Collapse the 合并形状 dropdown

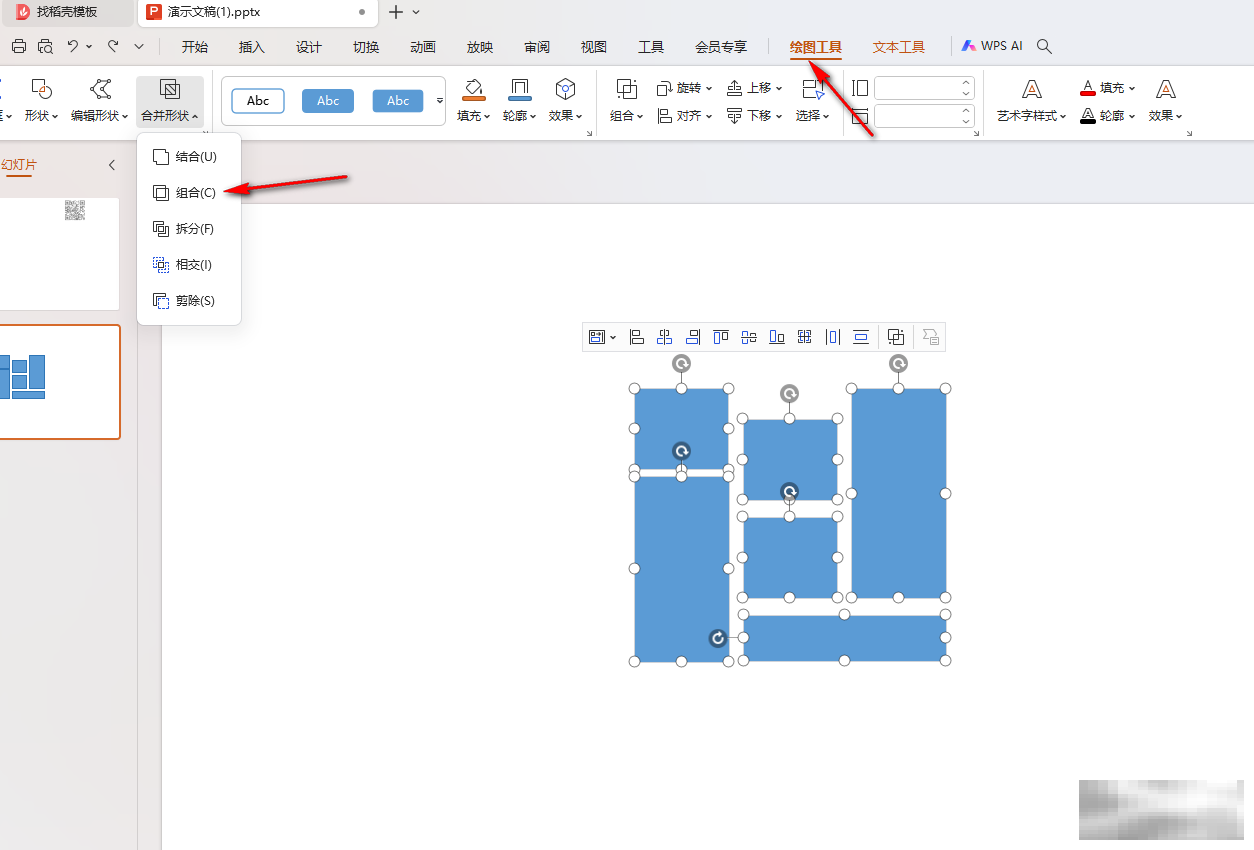(x=170, y=100)
